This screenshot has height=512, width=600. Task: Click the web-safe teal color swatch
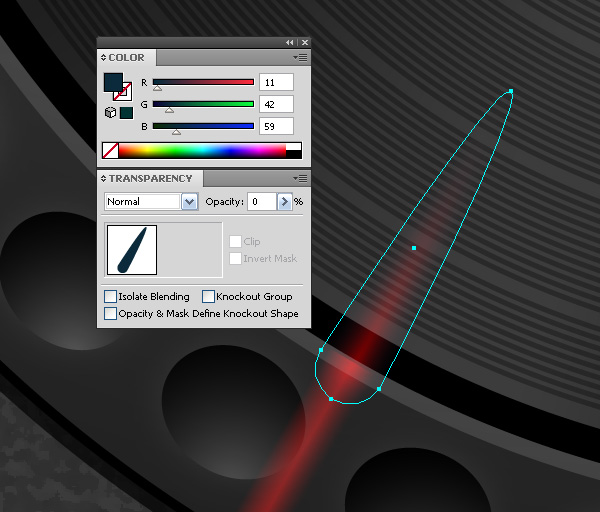pyautogui.click(x=126, y=113)
